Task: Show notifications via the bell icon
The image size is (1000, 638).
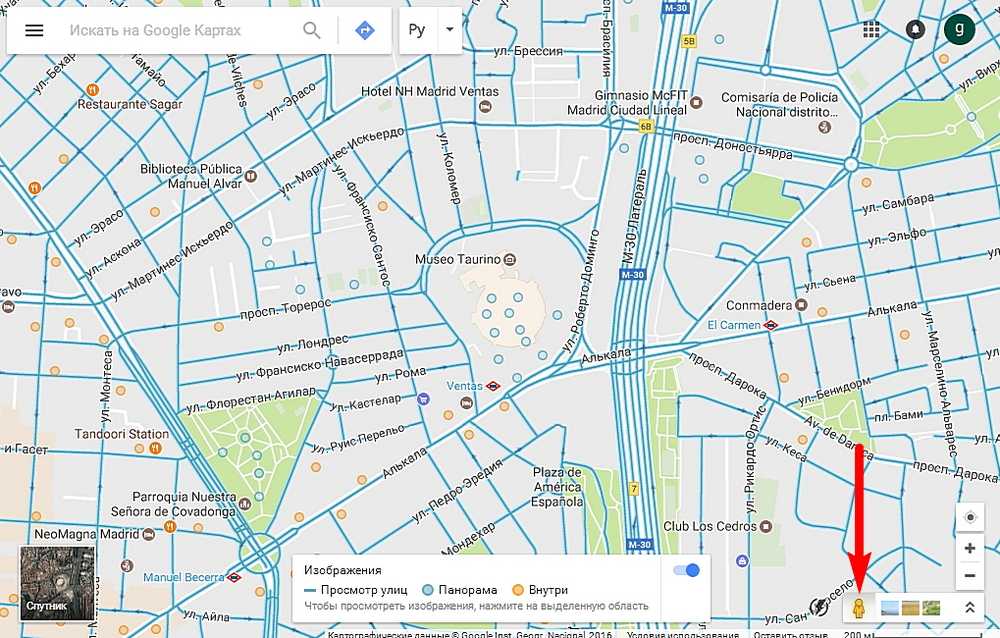Action: [x=915, y=29]
